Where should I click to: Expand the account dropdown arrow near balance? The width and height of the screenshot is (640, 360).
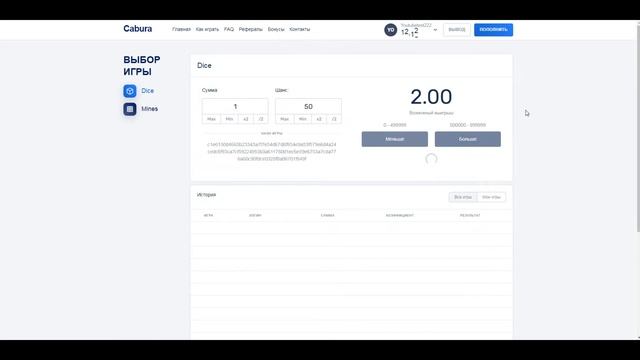click(435, 30)
